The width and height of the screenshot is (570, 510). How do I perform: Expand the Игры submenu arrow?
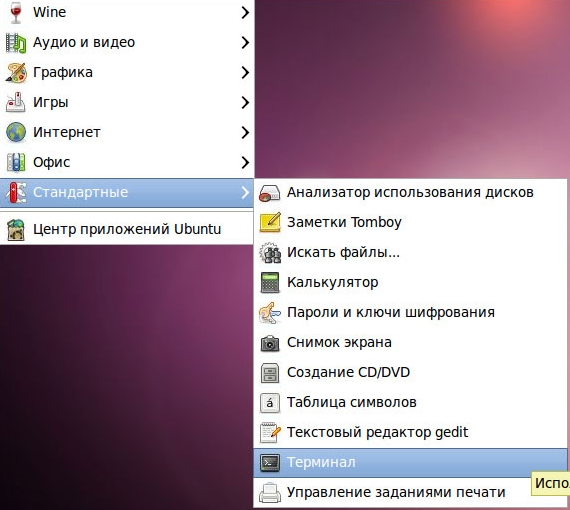pos(245,102)
